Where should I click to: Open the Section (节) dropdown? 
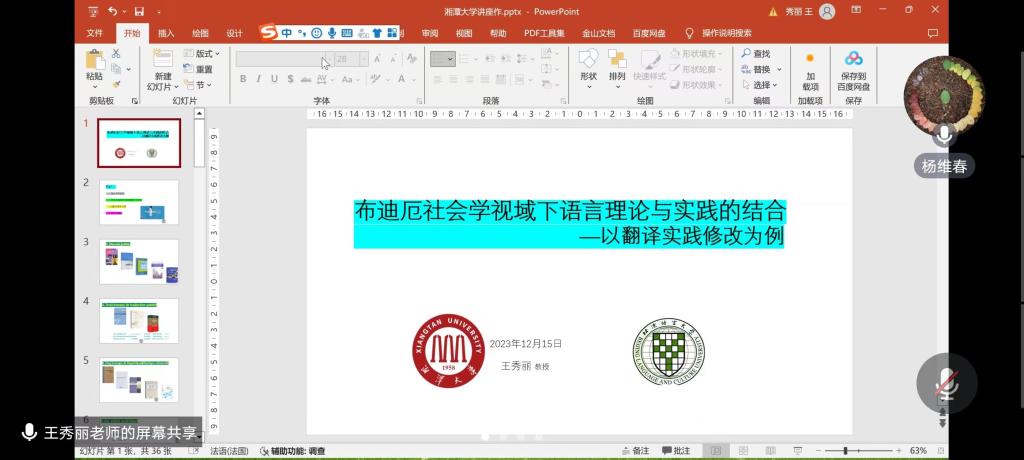(200, 85)
